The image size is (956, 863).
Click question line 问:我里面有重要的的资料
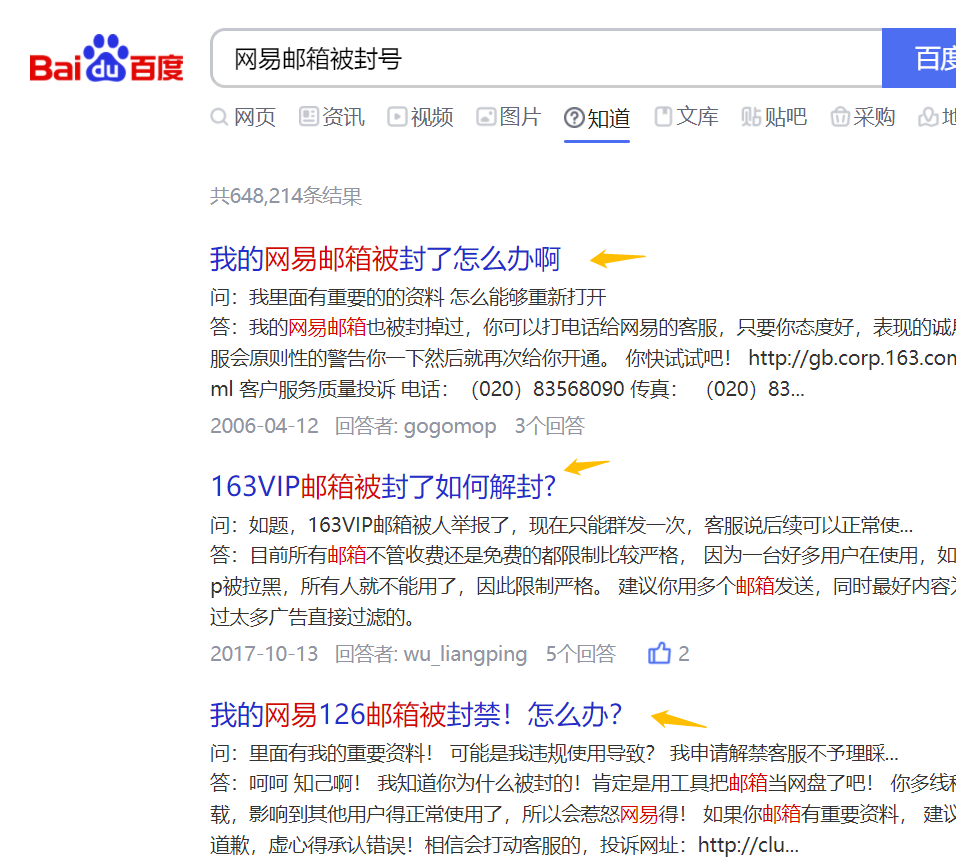(408, 297)
